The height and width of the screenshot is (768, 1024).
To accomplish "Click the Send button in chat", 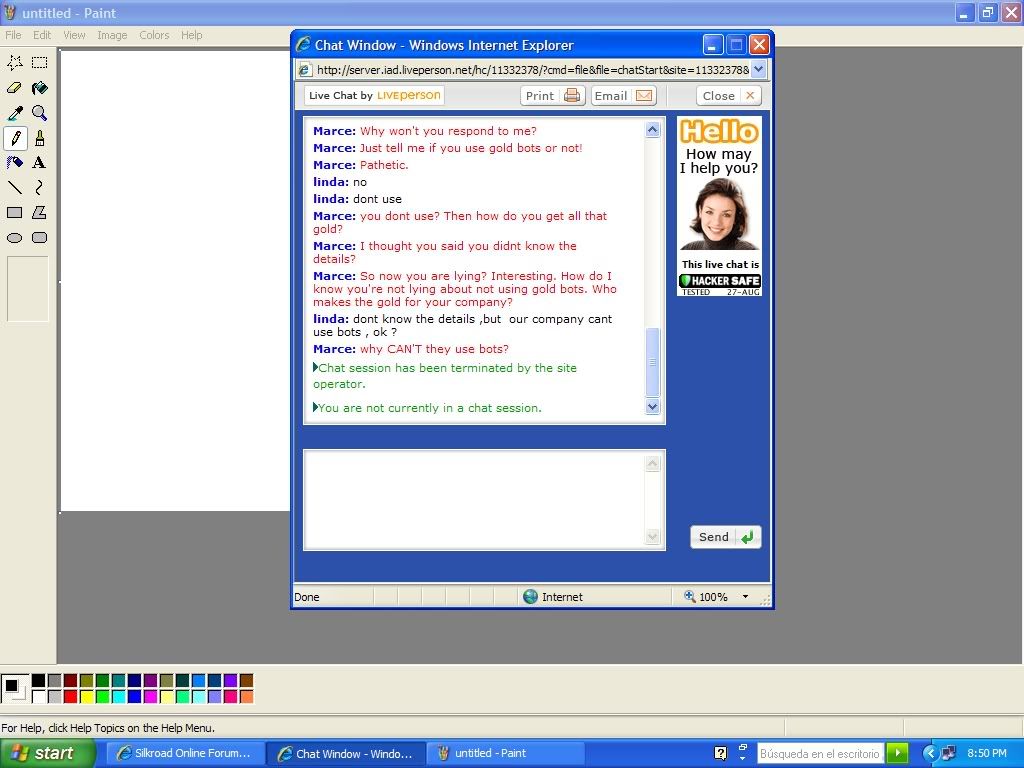I will tap(725, 537).
